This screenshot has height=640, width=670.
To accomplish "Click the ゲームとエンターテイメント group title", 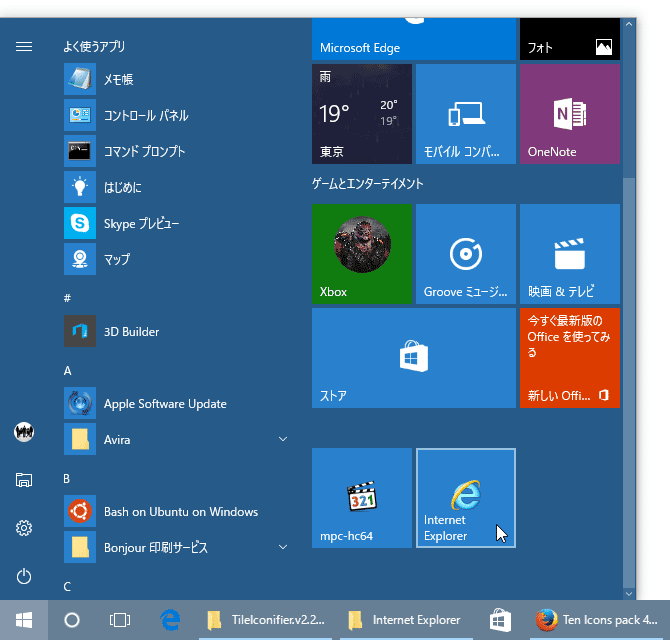I will (x=367, y=184).
